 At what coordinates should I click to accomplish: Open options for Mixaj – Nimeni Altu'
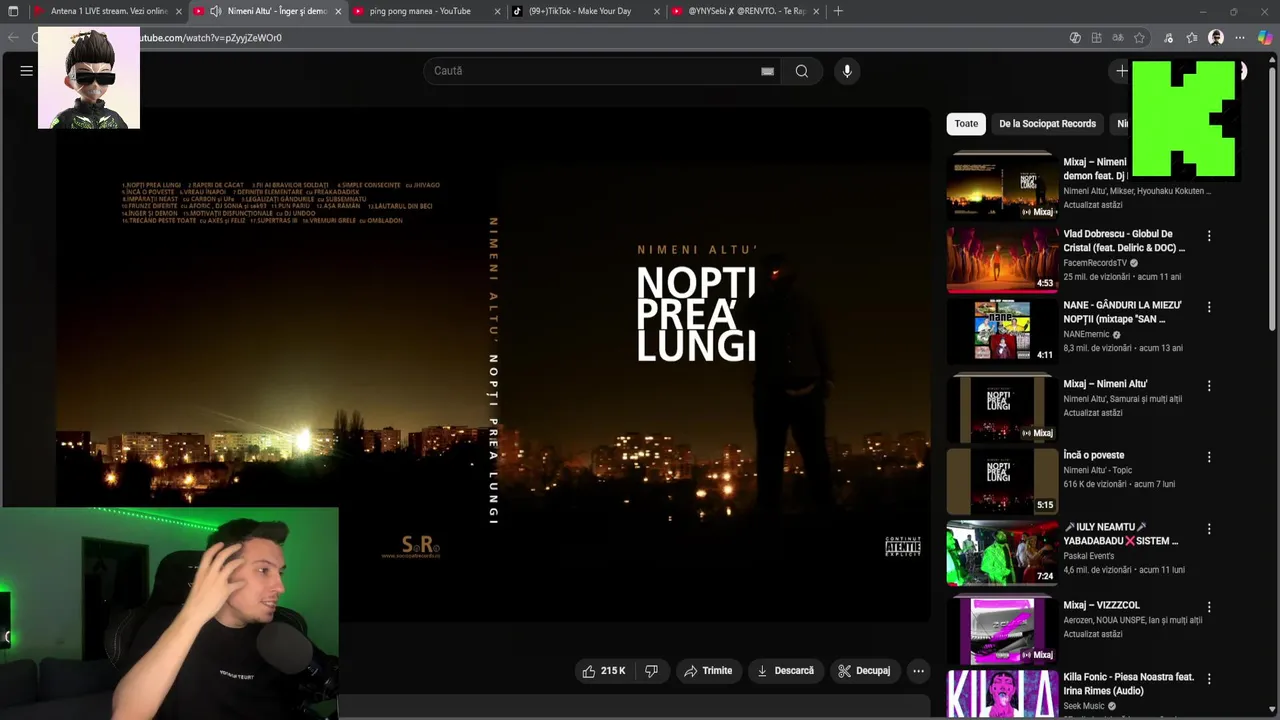point(1209,386)
